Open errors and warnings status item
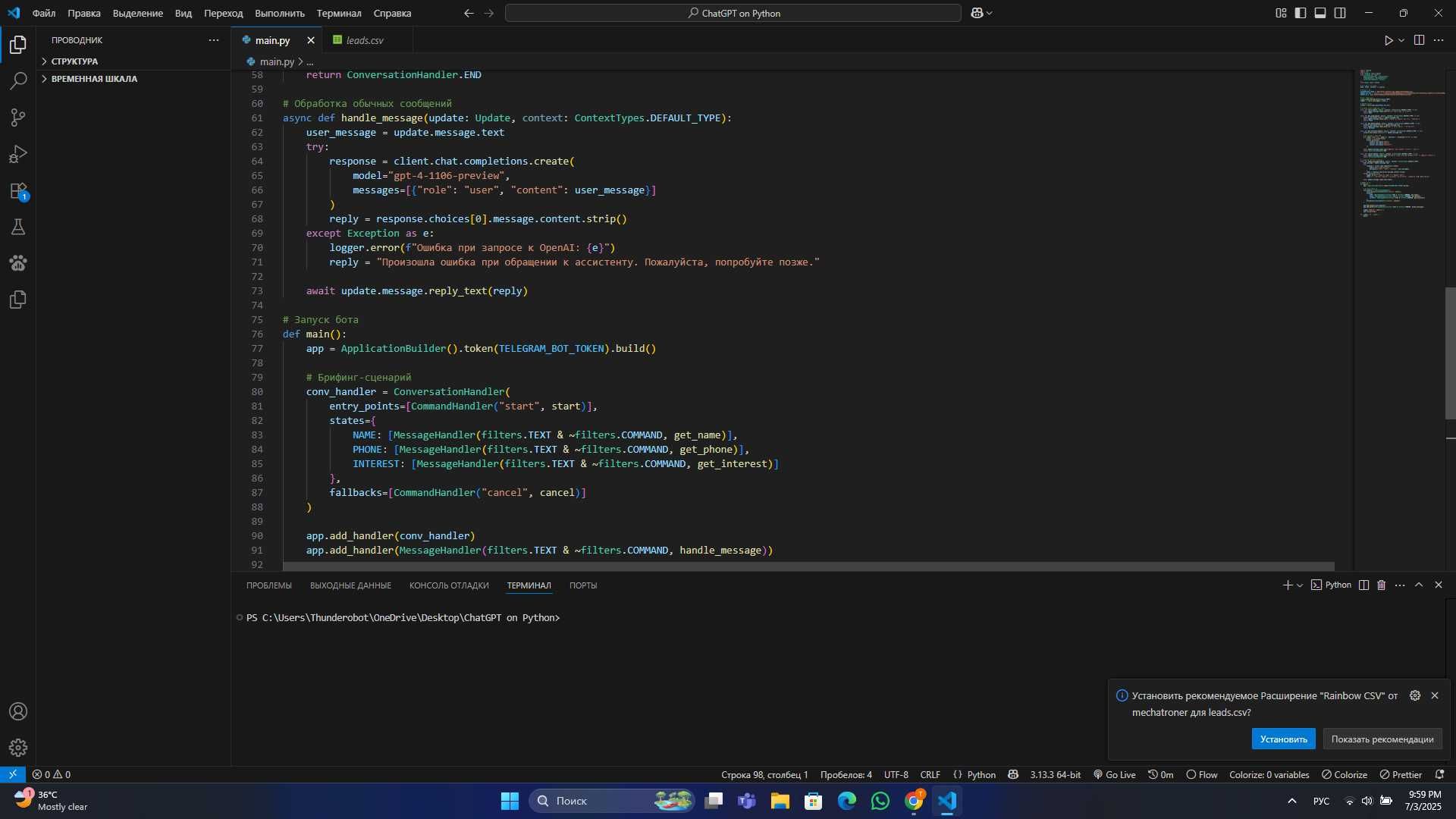This screenshot has height=819, width=1456. coord(52,774)
